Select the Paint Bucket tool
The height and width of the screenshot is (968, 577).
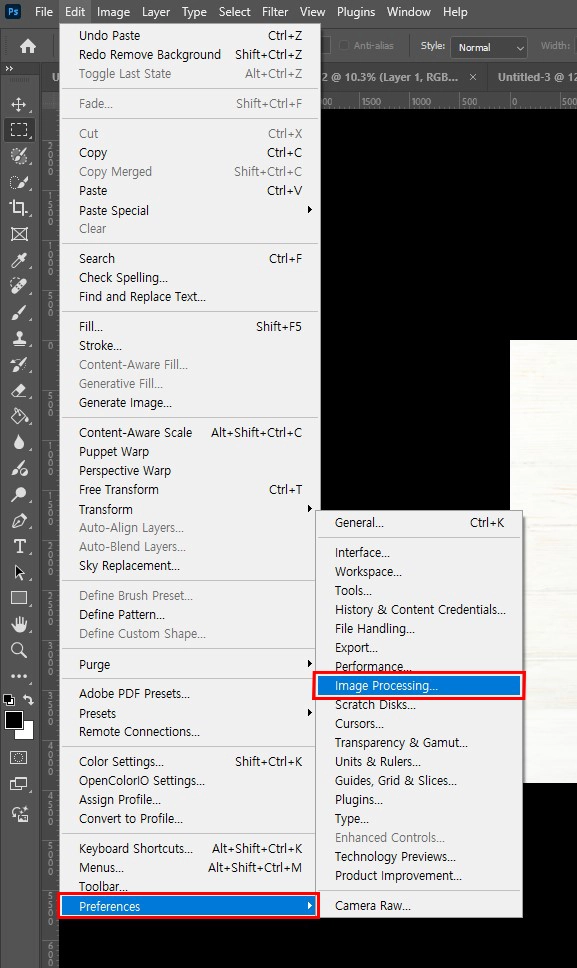(19, 417)
